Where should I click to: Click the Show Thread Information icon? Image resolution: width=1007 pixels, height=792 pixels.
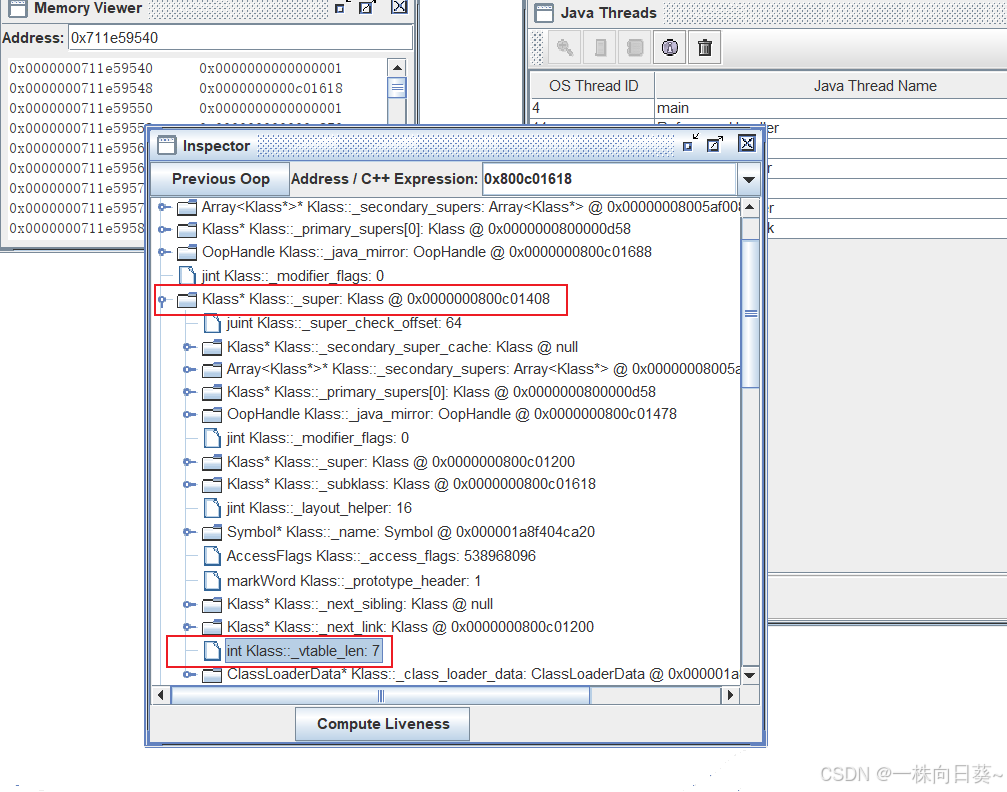coord(670,48)
